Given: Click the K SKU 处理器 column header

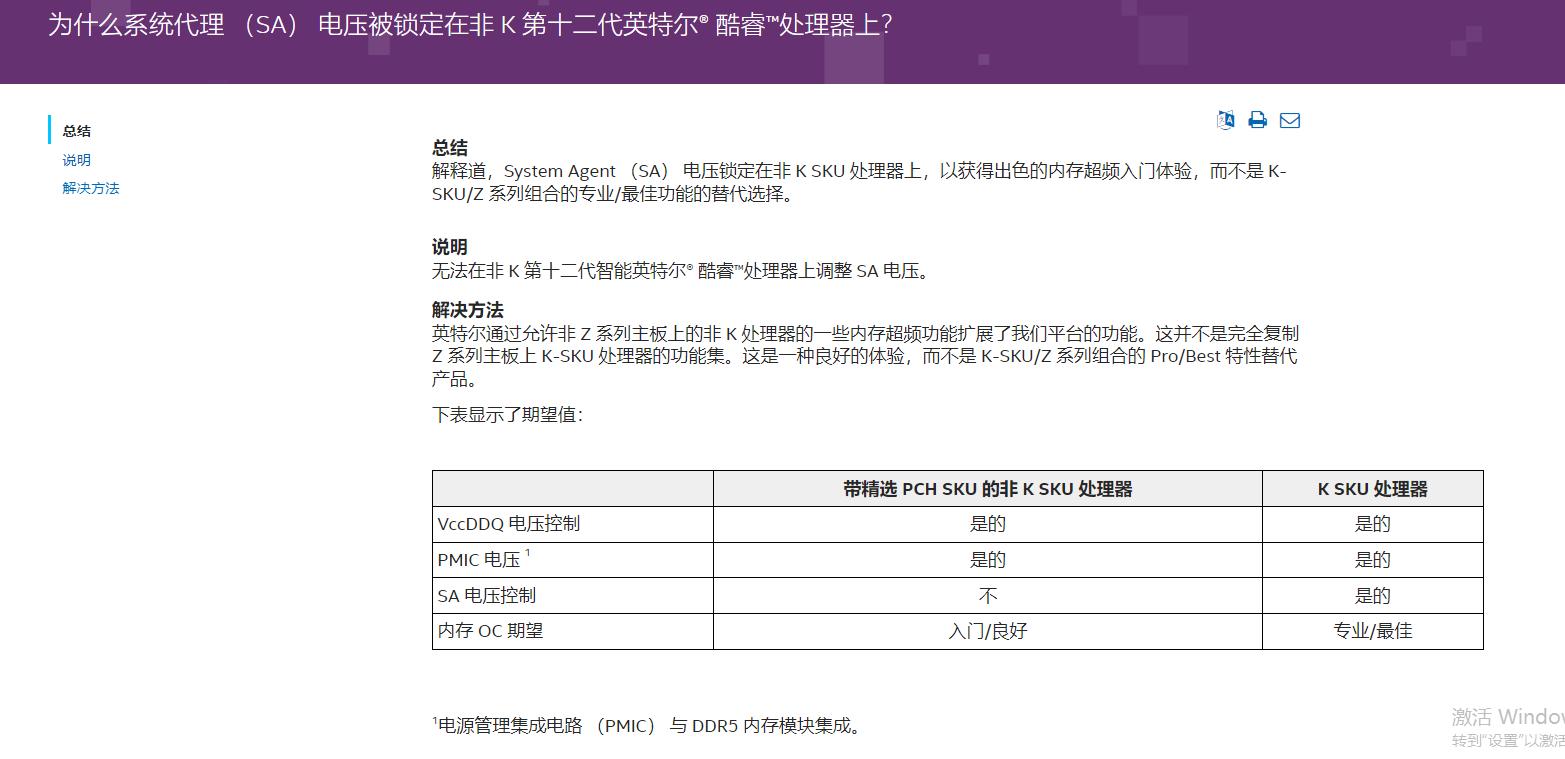Looking at the screenshot, I should click(x=1372, y=488).
